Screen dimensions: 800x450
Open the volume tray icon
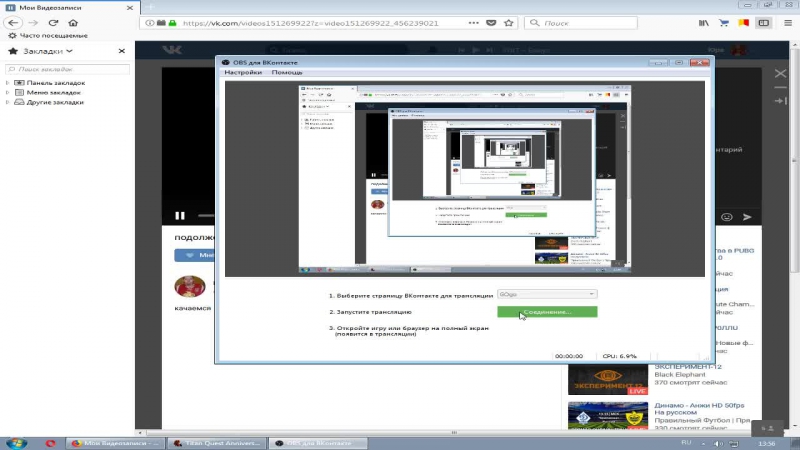718,443
